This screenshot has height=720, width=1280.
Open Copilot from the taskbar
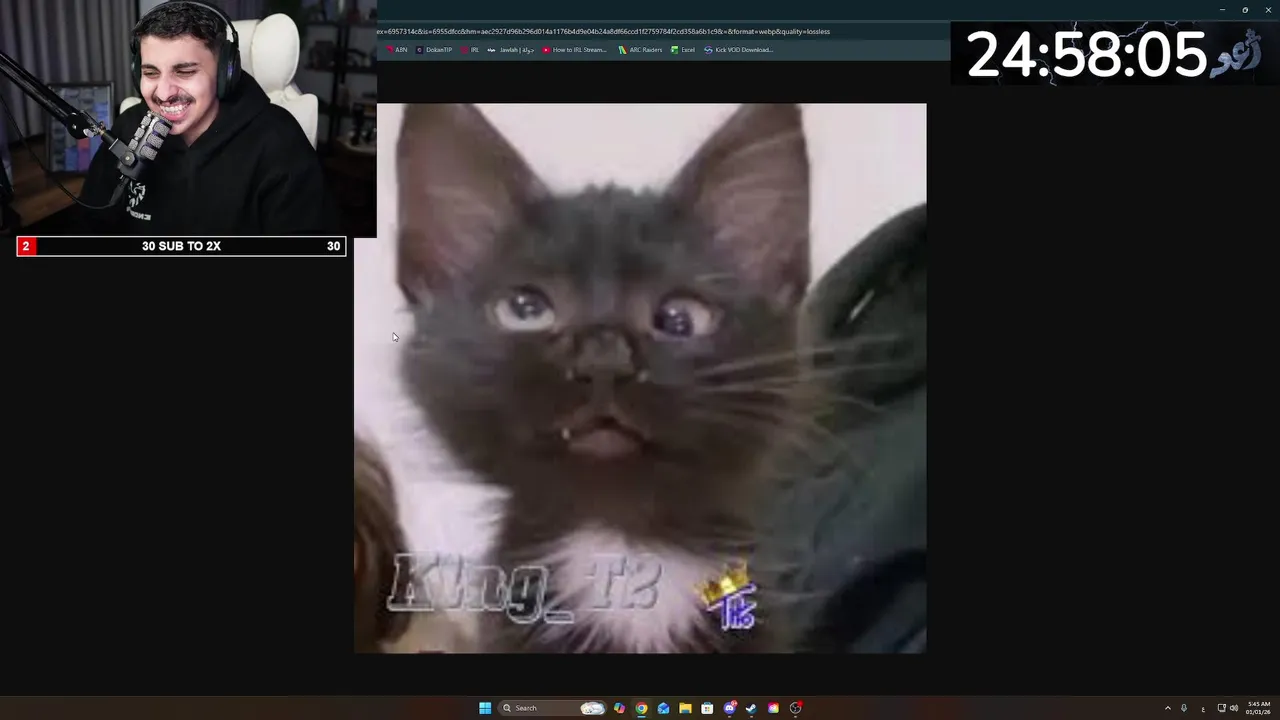coord(619,708)
